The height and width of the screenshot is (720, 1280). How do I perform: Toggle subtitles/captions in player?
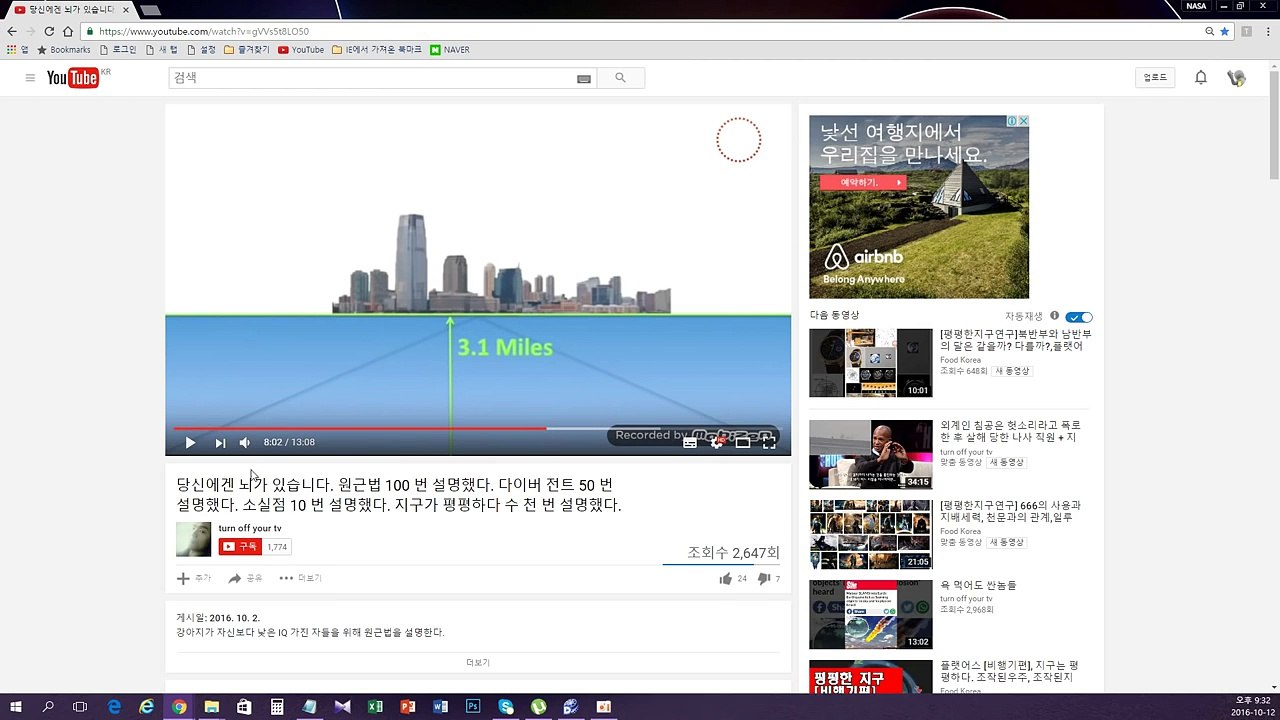[690, 442]
